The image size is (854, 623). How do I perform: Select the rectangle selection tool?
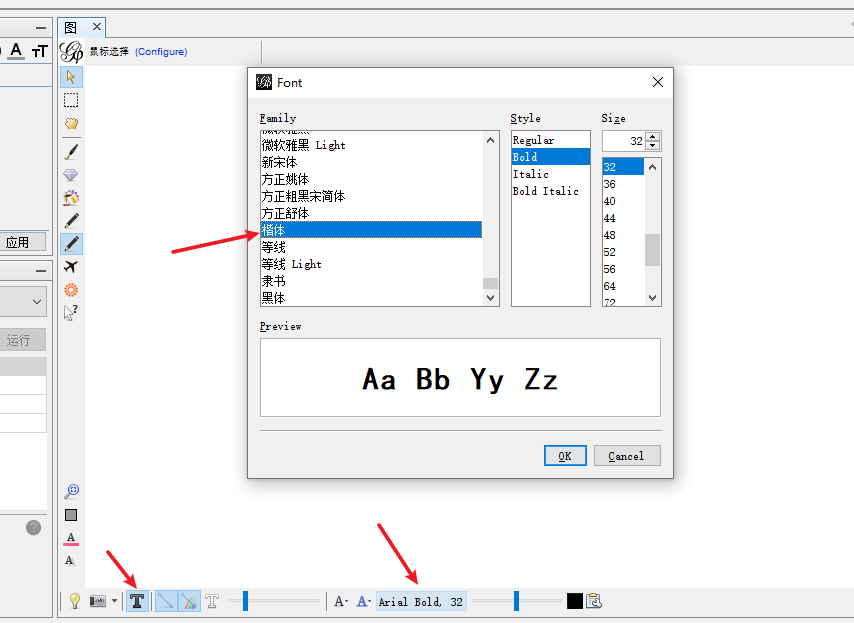tap(71, 100)
